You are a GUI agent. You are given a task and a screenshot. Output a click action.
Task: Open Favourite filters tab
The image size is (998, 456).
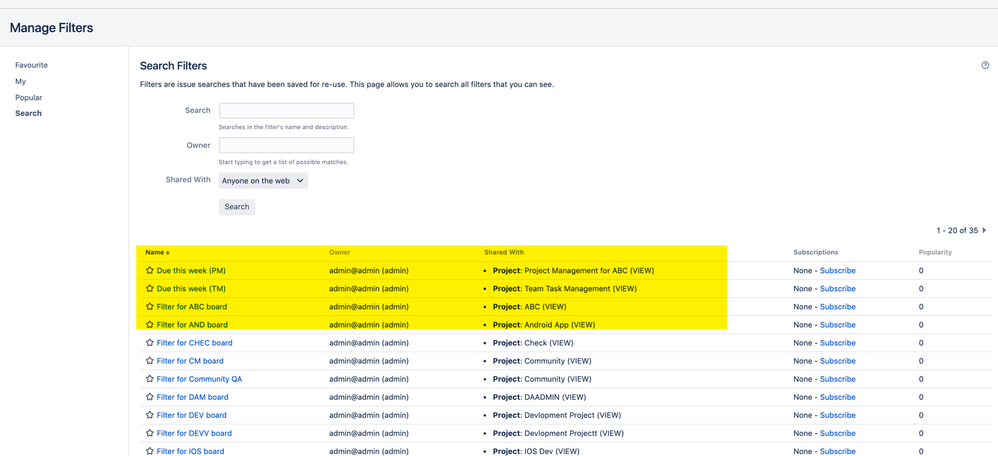(x=31, y=65)
